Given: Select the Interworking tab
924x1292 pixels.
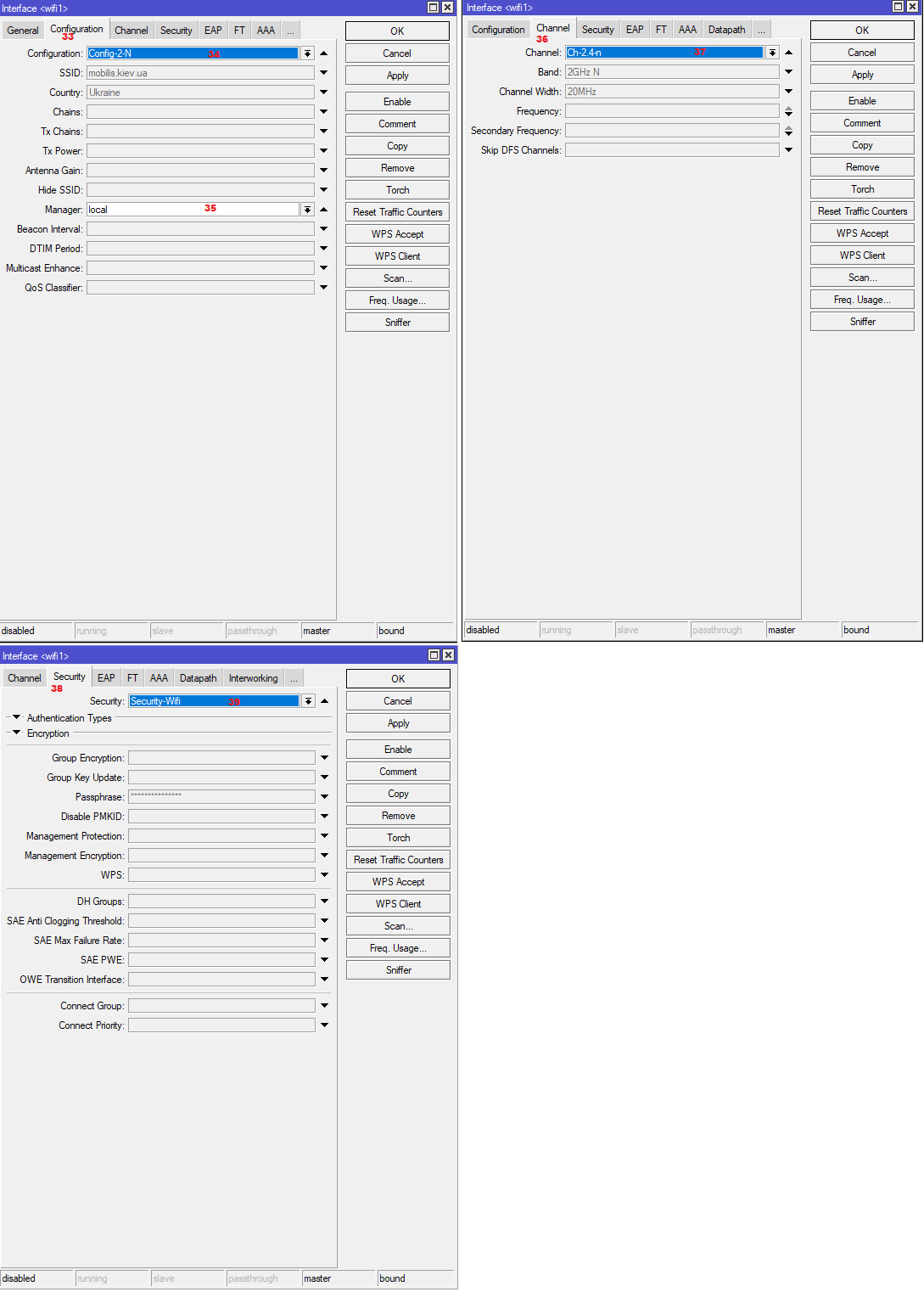Looking at the screenshot, I should 253,678.
